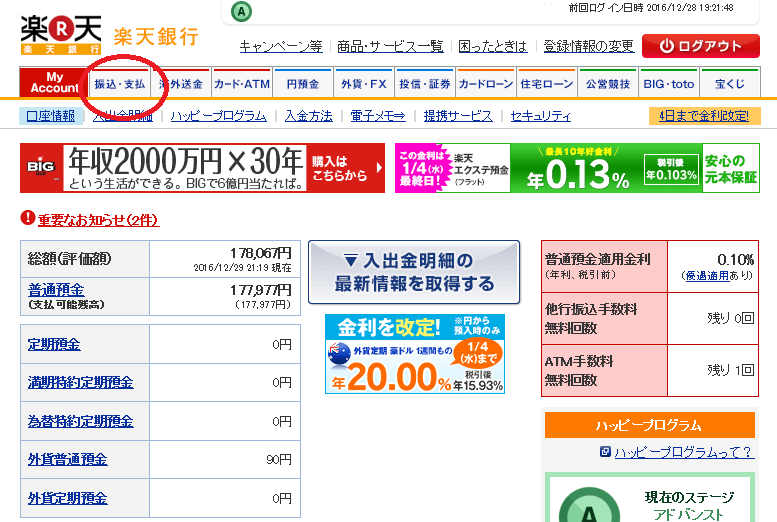Screen dimensions: 777x522
Task: Open the 普通預金 account link
Action: click(56, 290)
